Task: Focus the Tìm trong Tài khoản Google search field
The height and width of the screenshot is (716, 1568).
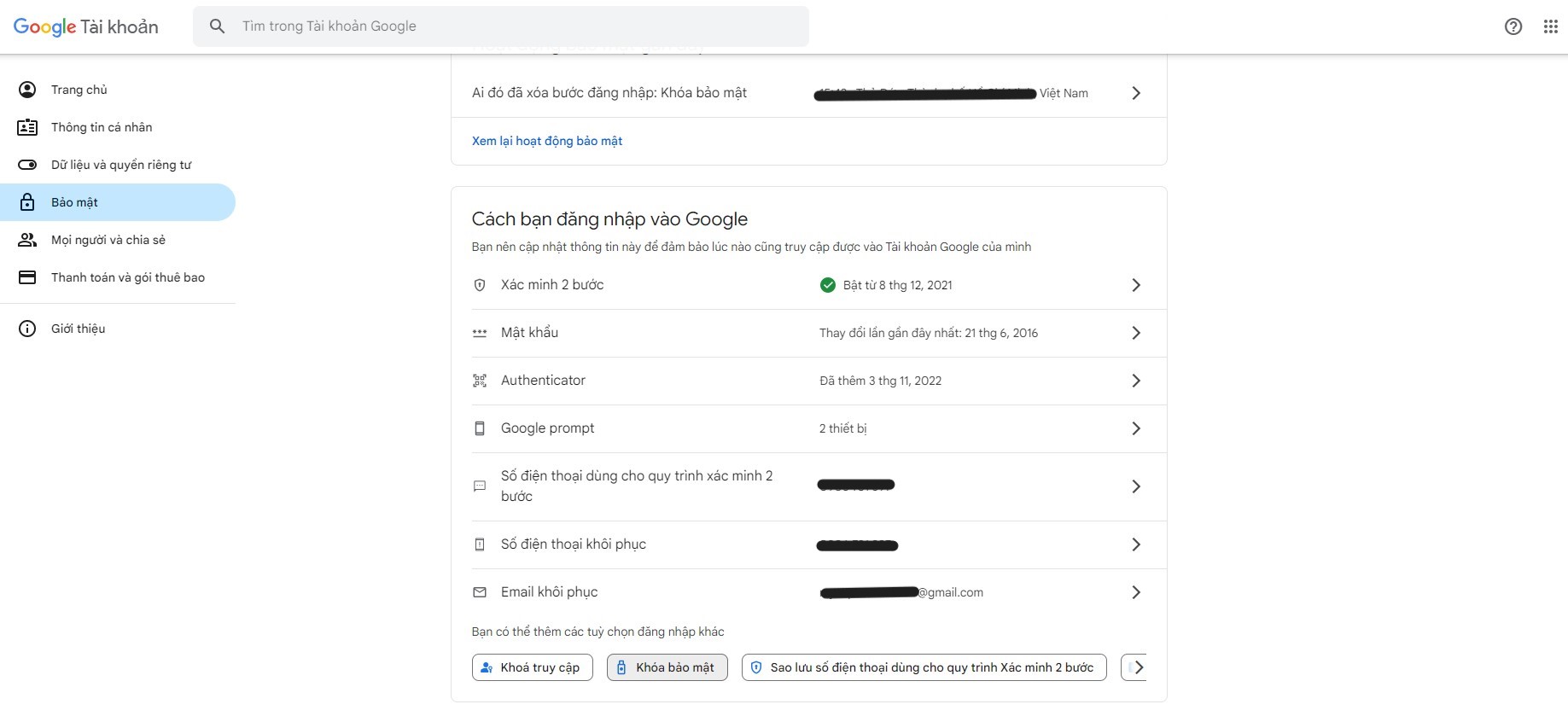Action: 512,26
